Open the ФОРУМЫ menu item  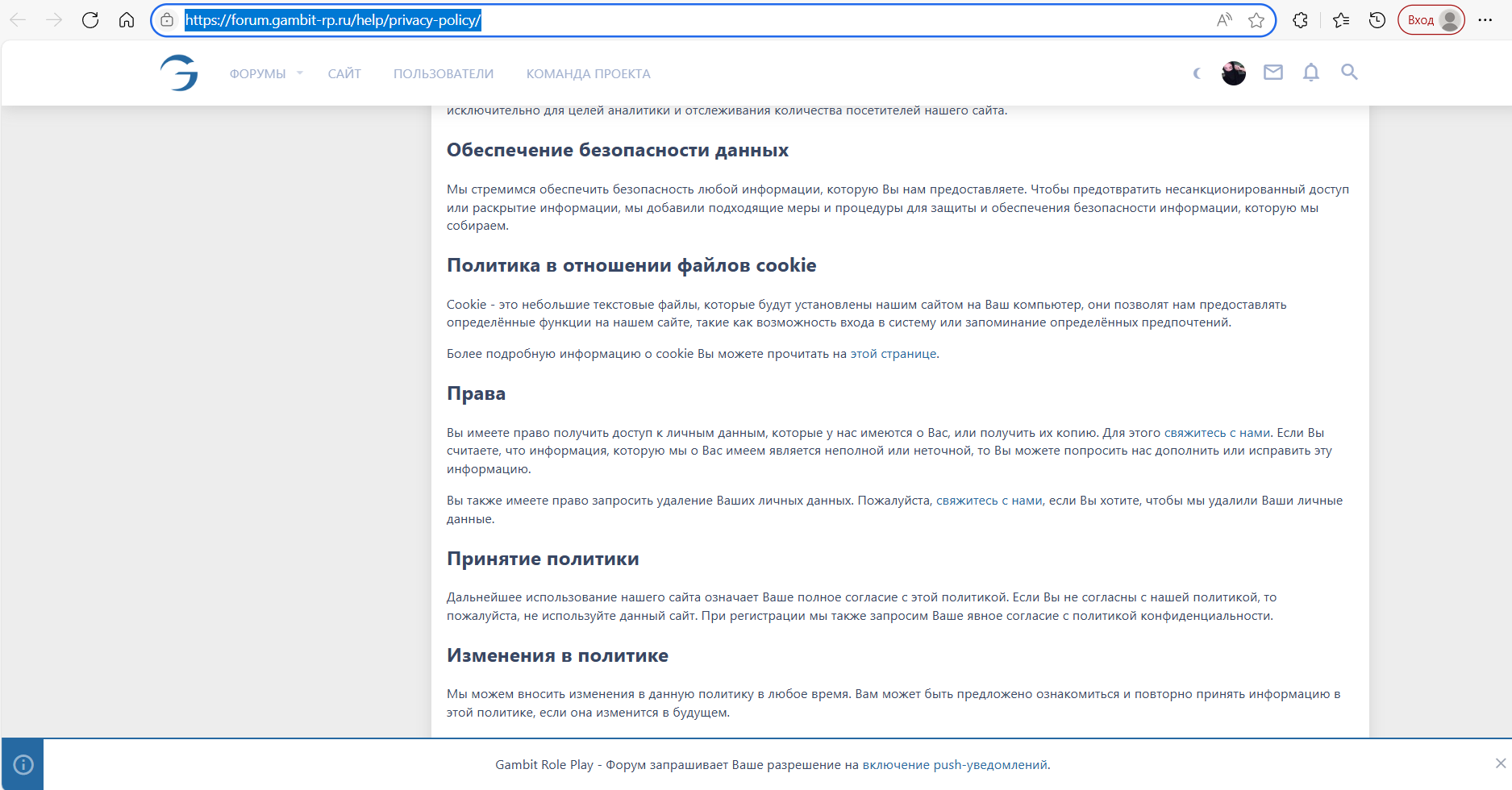tap(257, 73)
